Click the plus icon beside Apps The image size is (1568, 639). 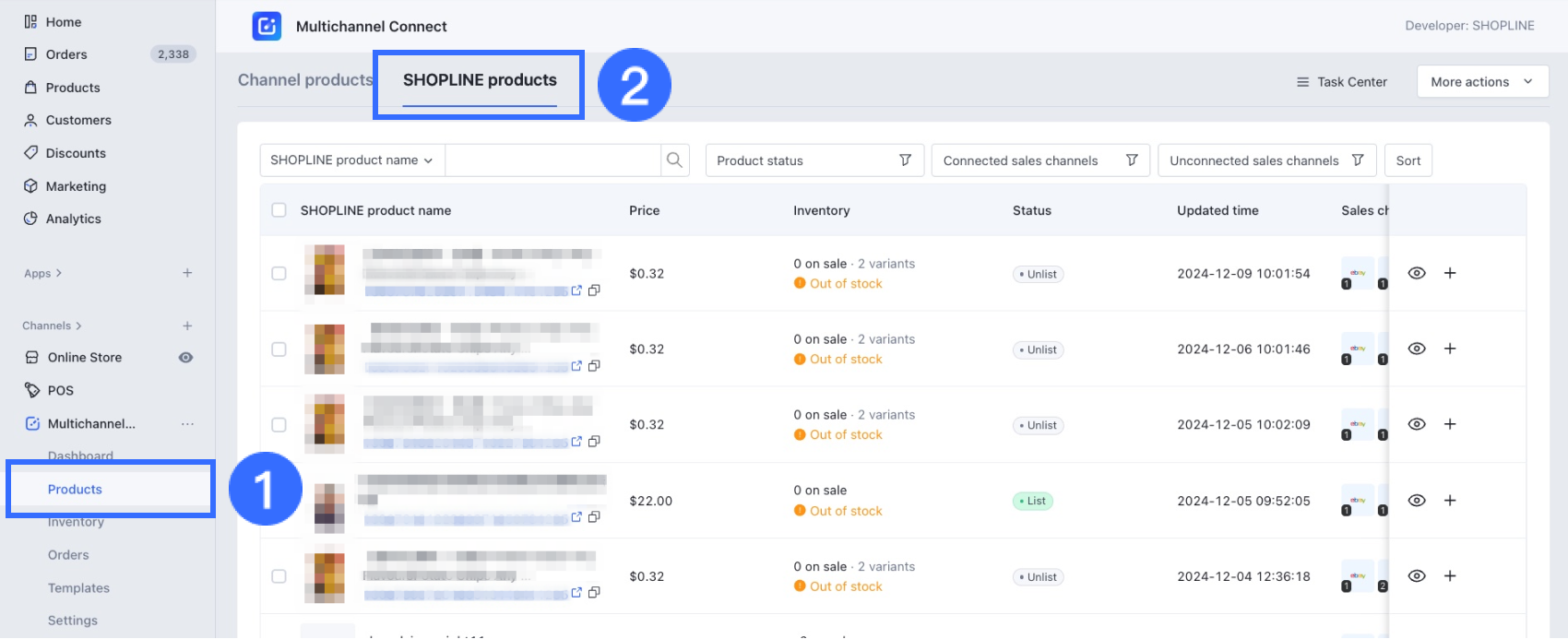[187, 273]
